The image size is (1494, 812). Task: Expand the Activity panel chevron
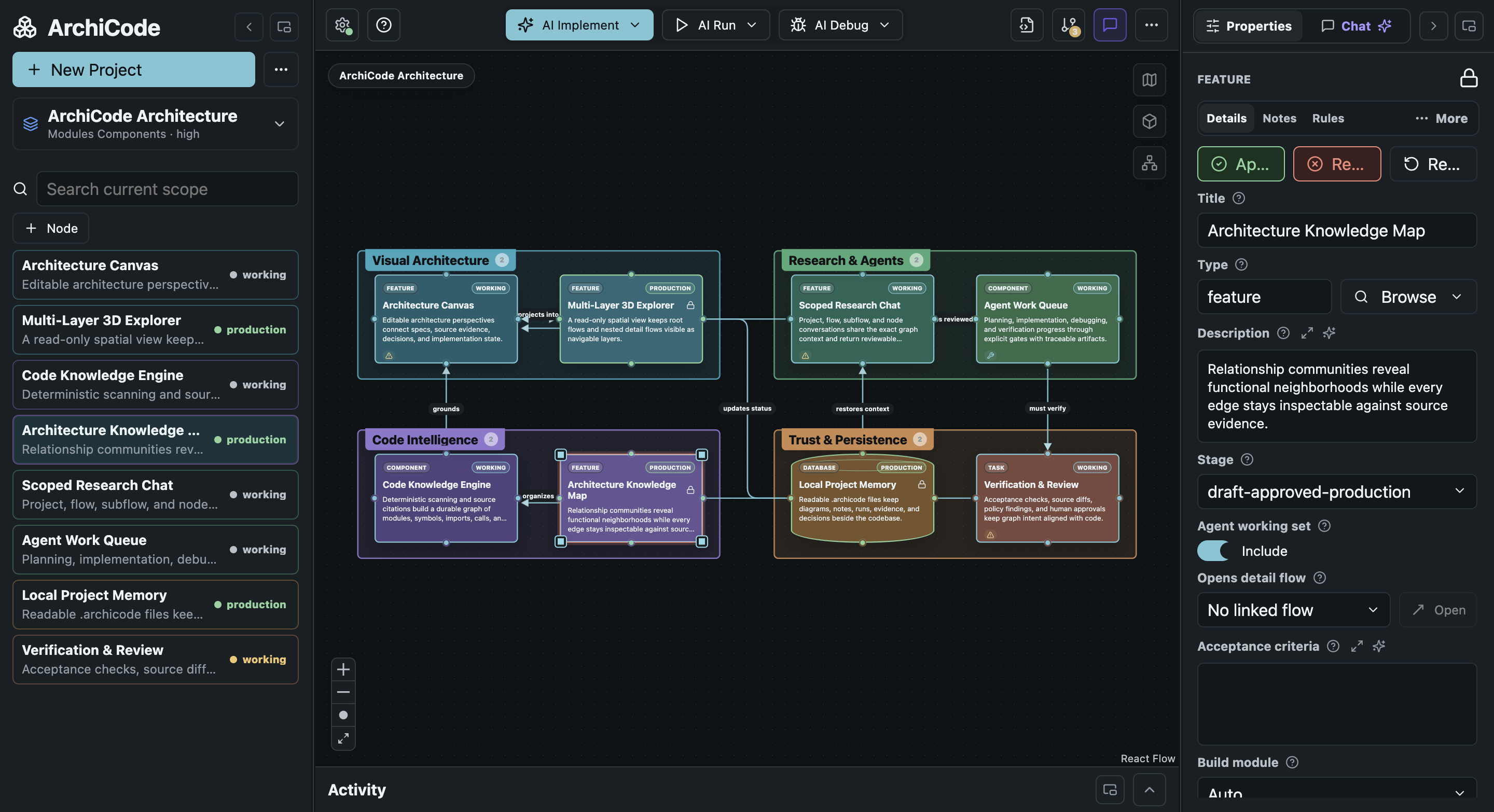[1149, 789]
